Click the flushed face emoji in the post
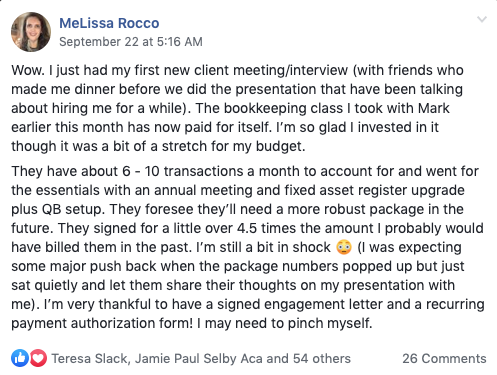 pyautogui.click(x=344, y=247)
